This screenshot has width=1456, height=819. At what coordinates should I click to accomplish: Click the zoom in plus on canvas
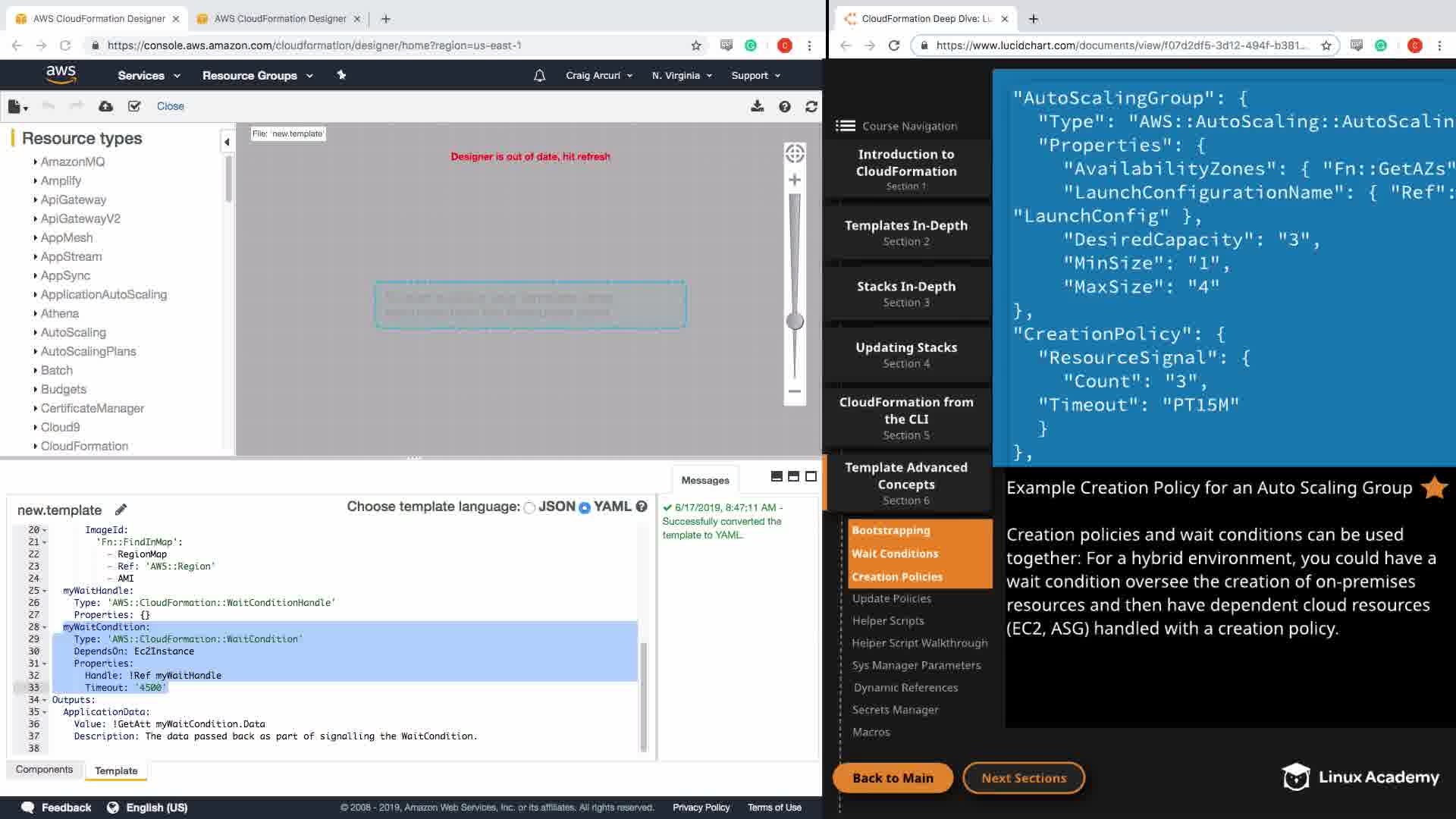pos(795,180)
